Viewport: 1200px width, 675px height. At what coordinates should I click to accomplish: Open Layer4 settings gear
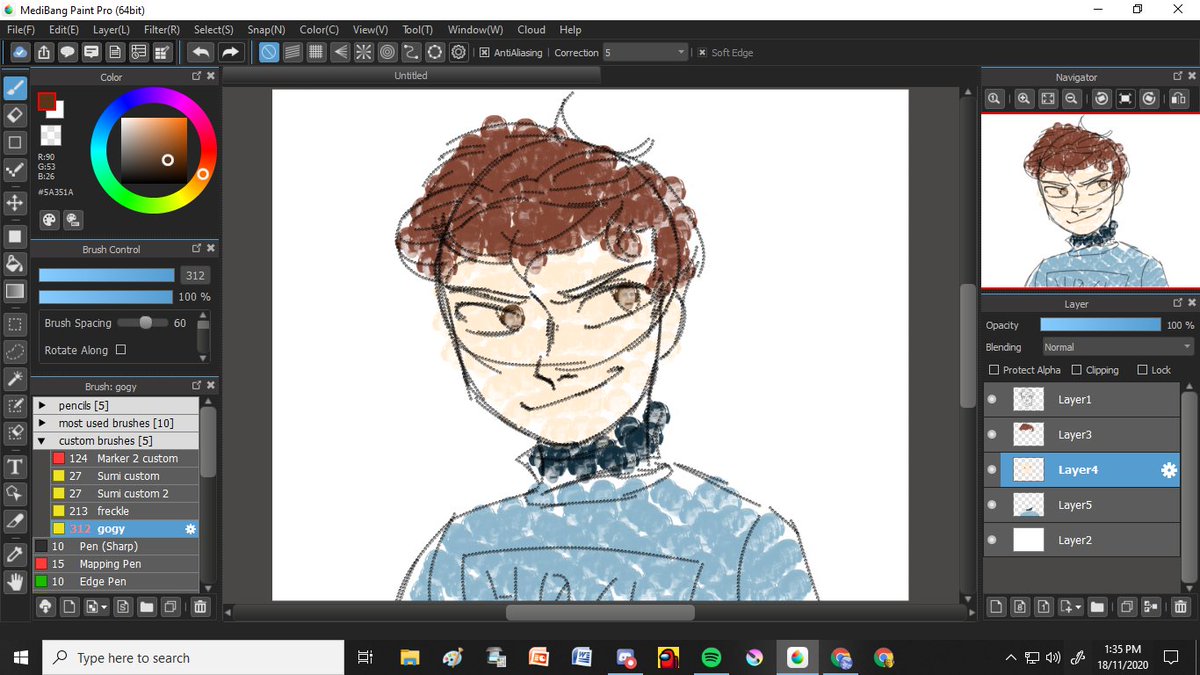(x=1168, y=470)
